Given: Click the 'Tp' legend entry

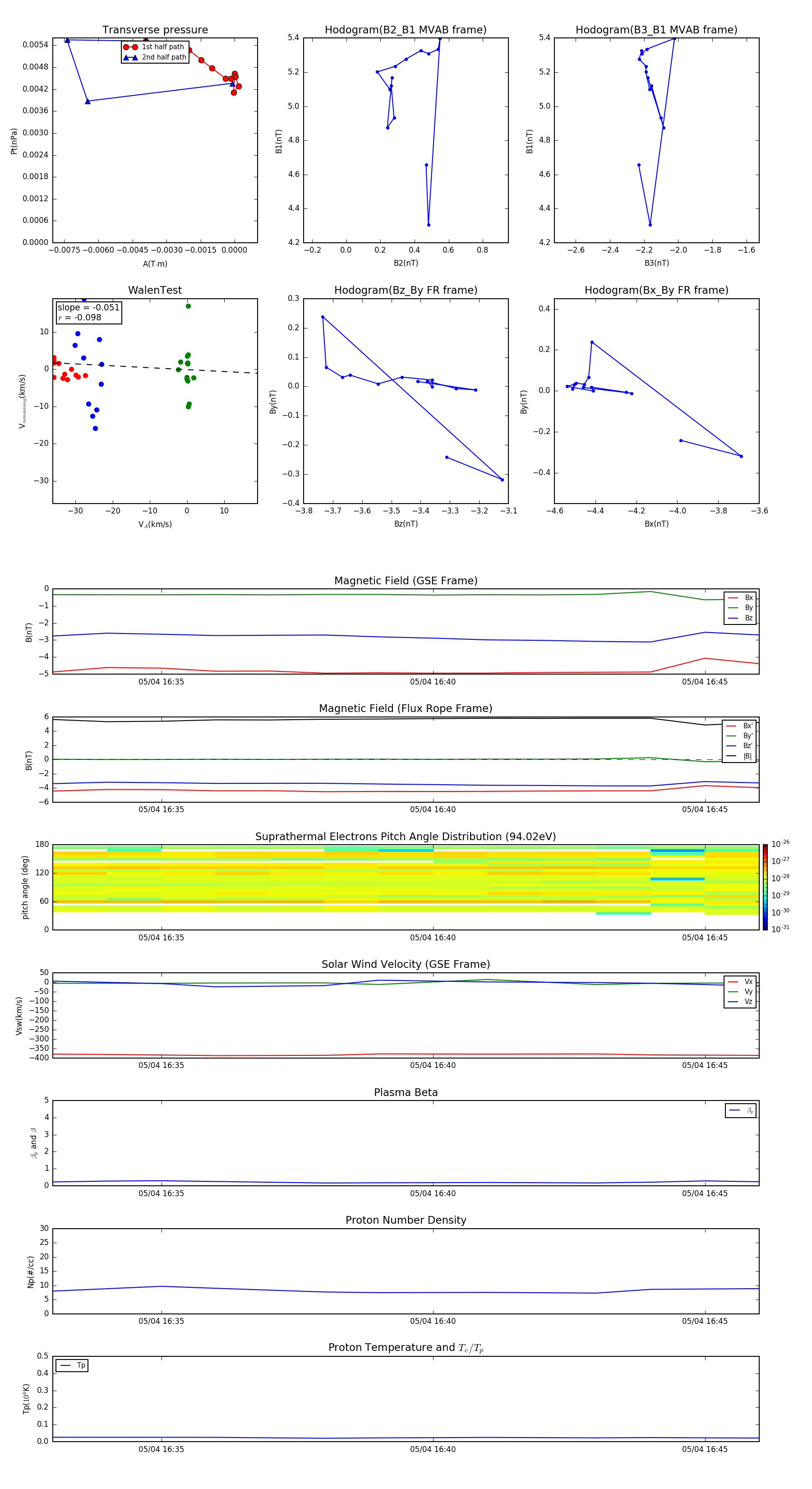Looking at the screenshot, I should [72, 1365].
